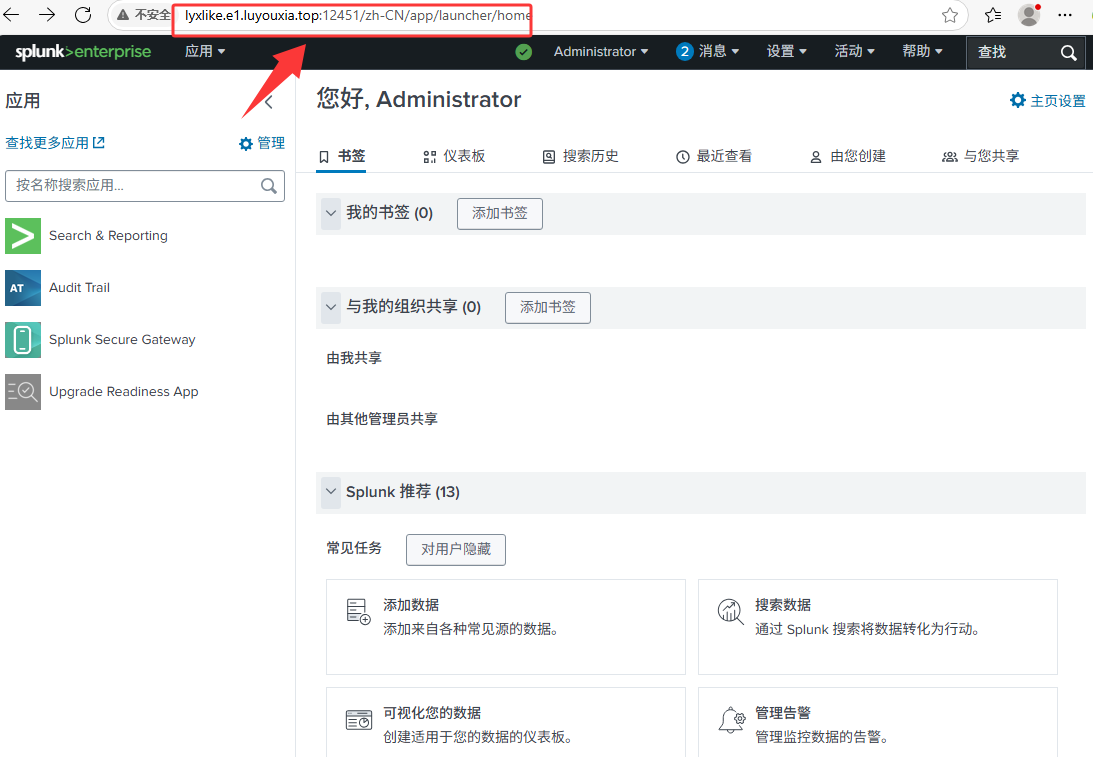The width and height of the screenshot is (1093, 757).
Task: Open the Audit Trail app icon
Action: (23, 288)
